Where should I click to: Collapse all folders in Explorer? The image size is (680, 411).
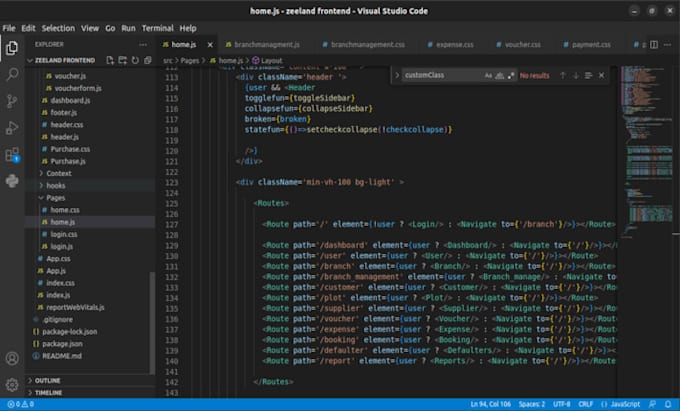[148, 60]
